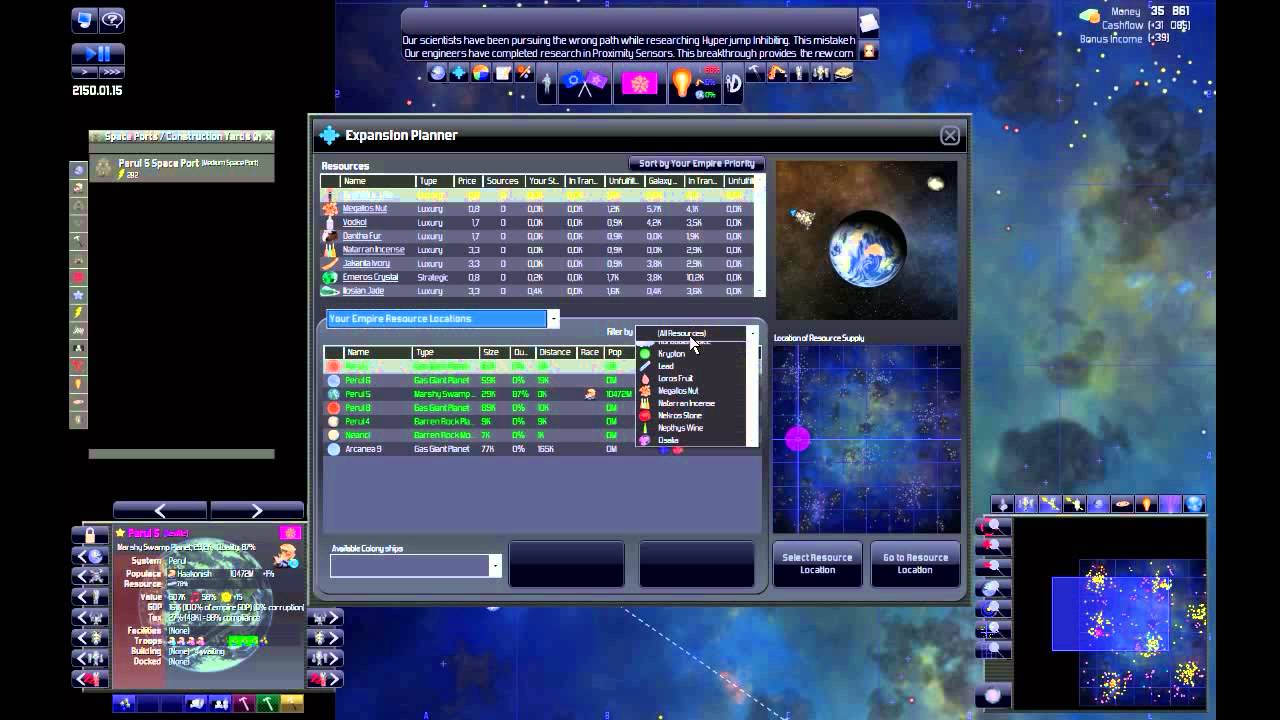1280x720 pixels.
Task: Open Your Empire Resource Locations dropdown
Action: (442, 319)
